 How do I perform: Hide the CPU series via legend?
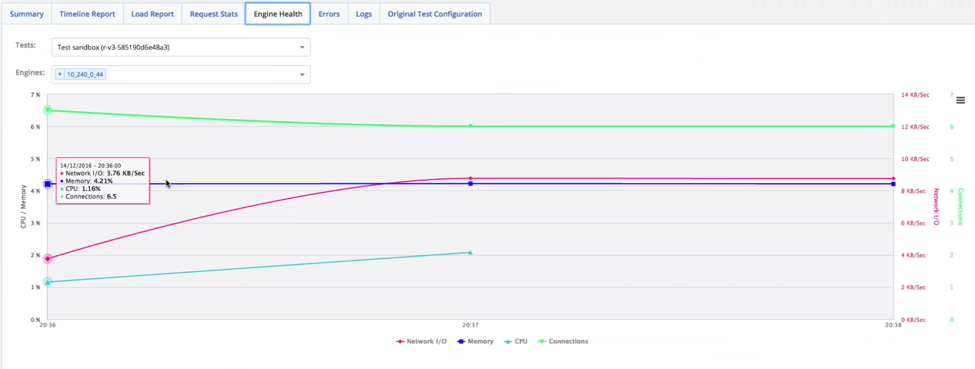pos(515,341)
